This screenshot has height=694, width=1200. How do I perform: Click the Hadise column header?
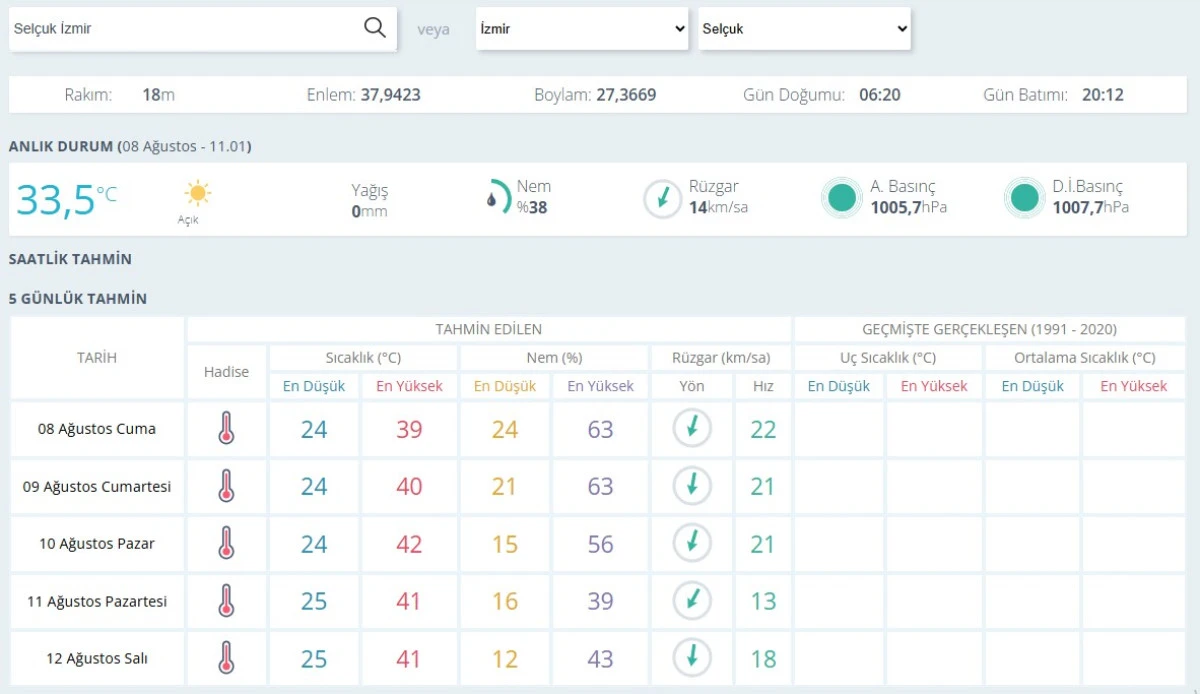(x=226, y=371)
